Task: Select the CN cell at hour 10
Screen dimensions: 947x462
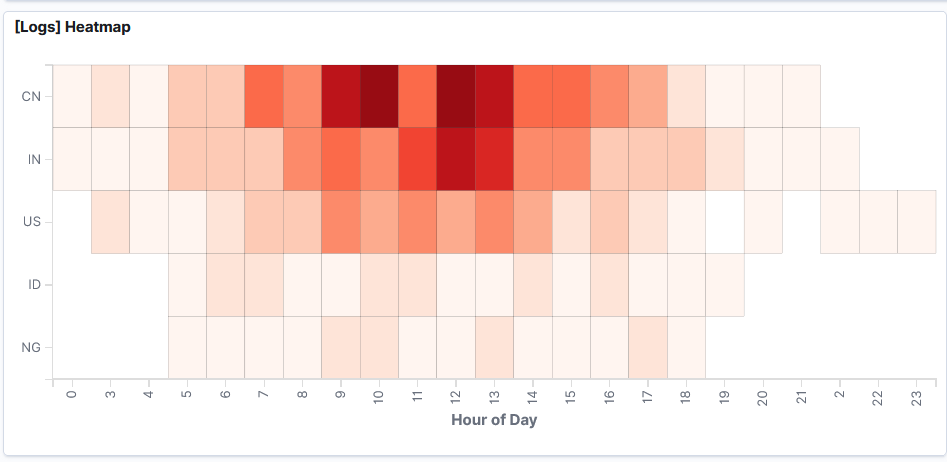Action: click(379, 96)
